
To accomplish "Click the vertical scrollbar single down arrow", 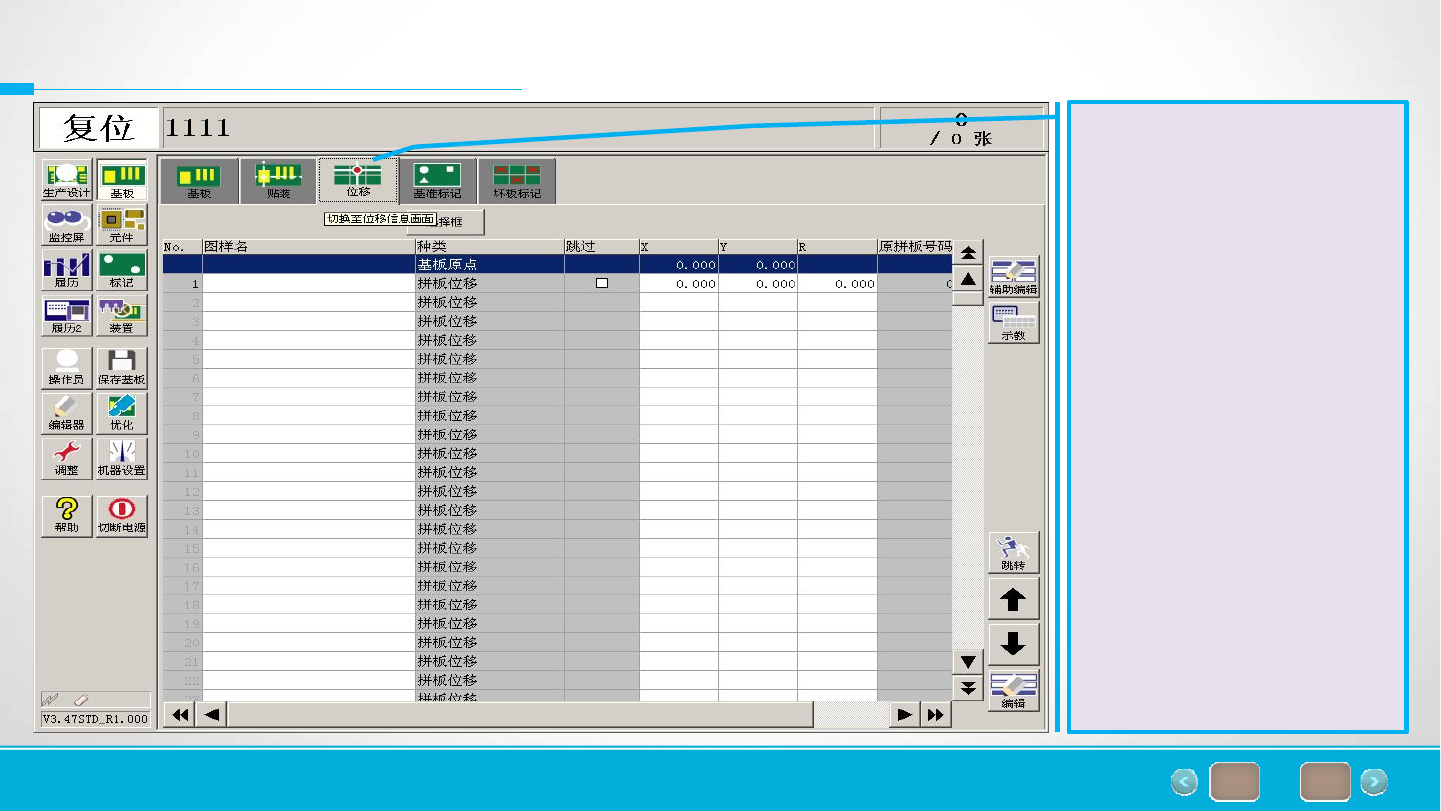I will coord(968,662).
